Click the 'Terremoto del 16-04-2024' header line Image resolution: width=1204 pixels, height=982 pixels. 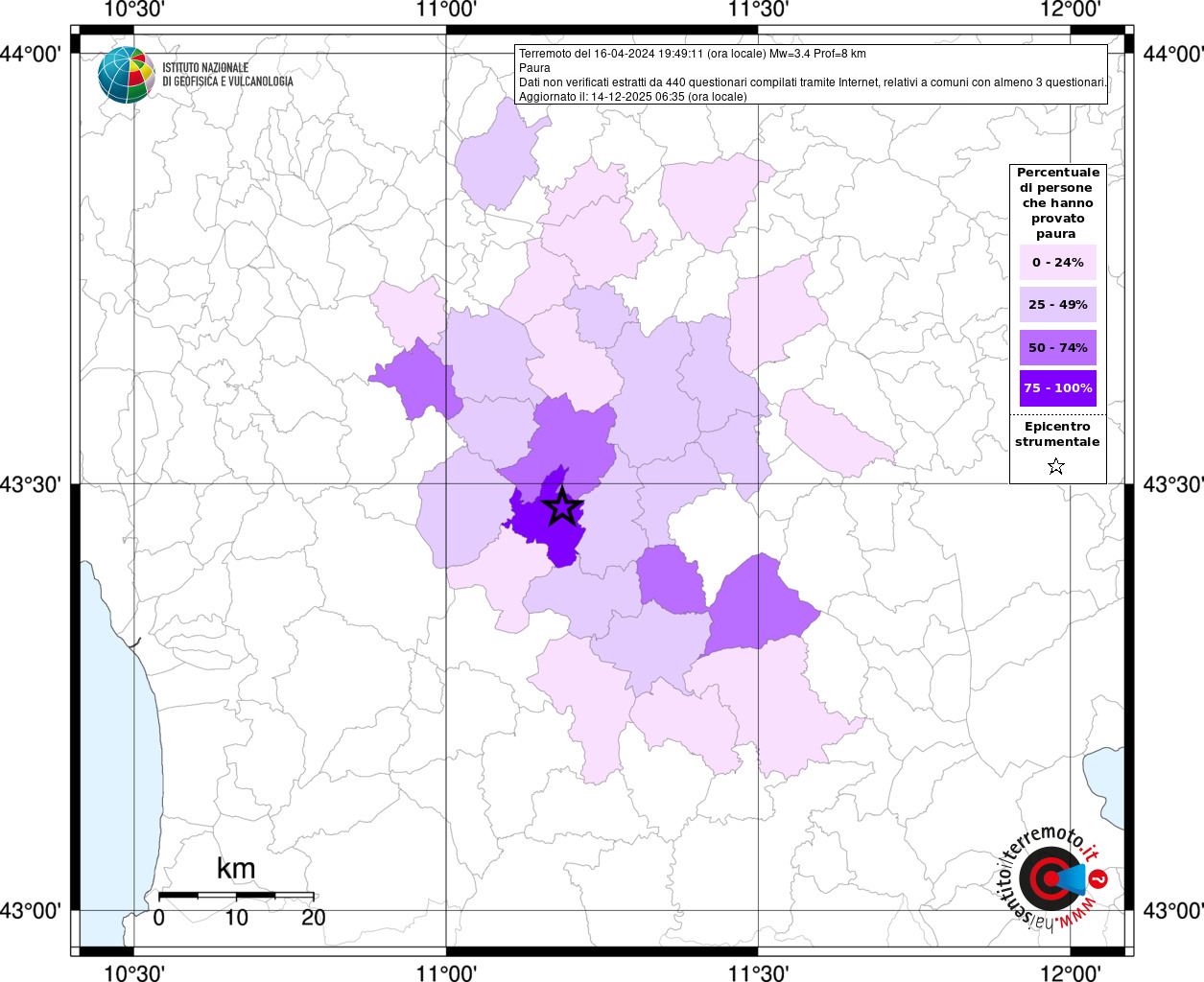click(692, 54)
